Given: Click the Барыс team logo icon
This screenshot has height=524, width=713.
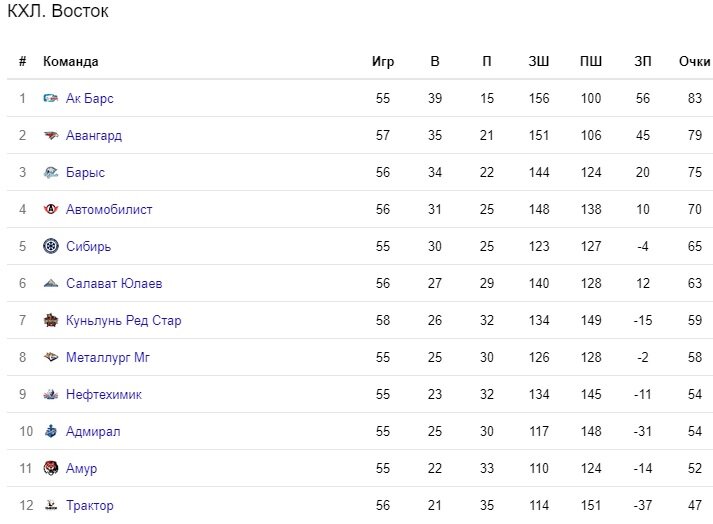Looking at the screenshot, I should click(50, 172).
